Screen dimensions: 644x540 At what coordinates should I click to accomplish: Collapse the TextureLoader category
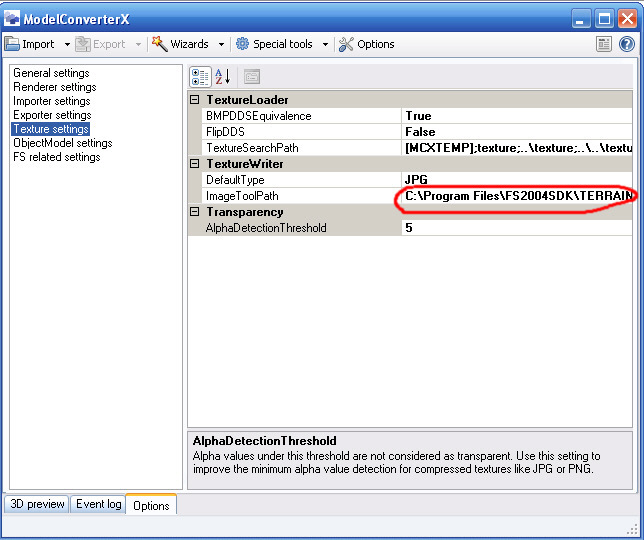point(195,100)
